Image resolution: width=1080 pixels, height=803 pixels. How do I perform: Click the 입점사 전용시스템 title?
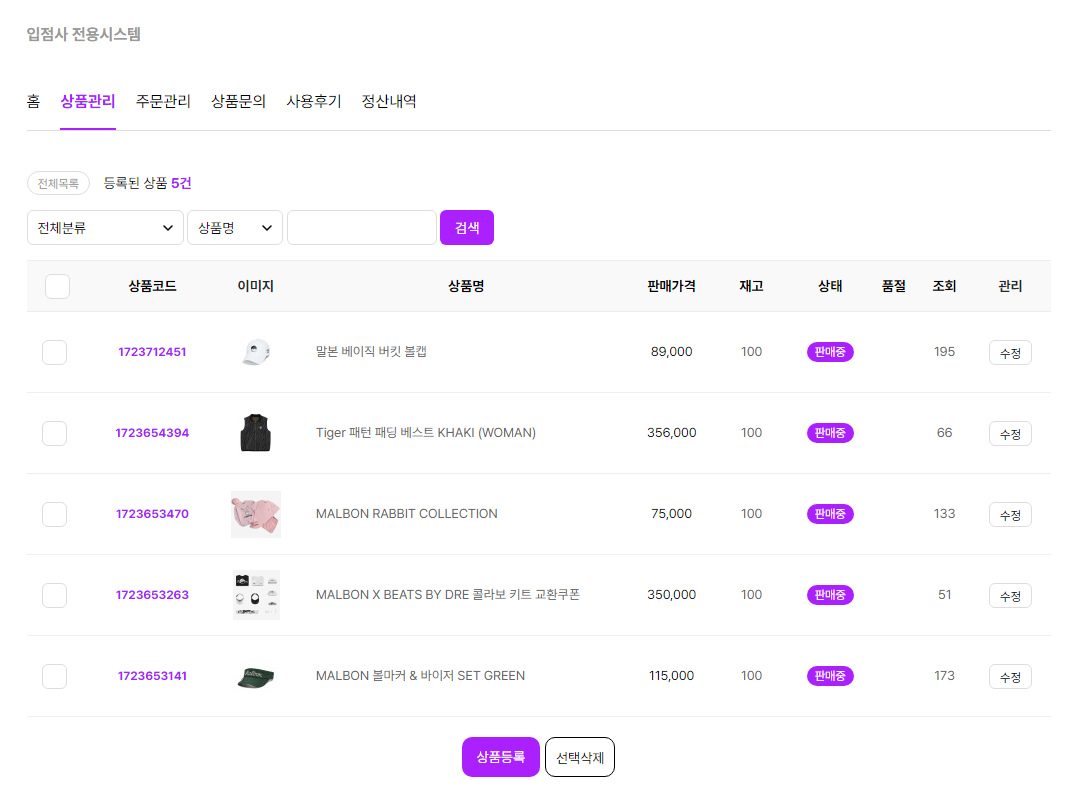pyautogui.click(x=83, y=34)
